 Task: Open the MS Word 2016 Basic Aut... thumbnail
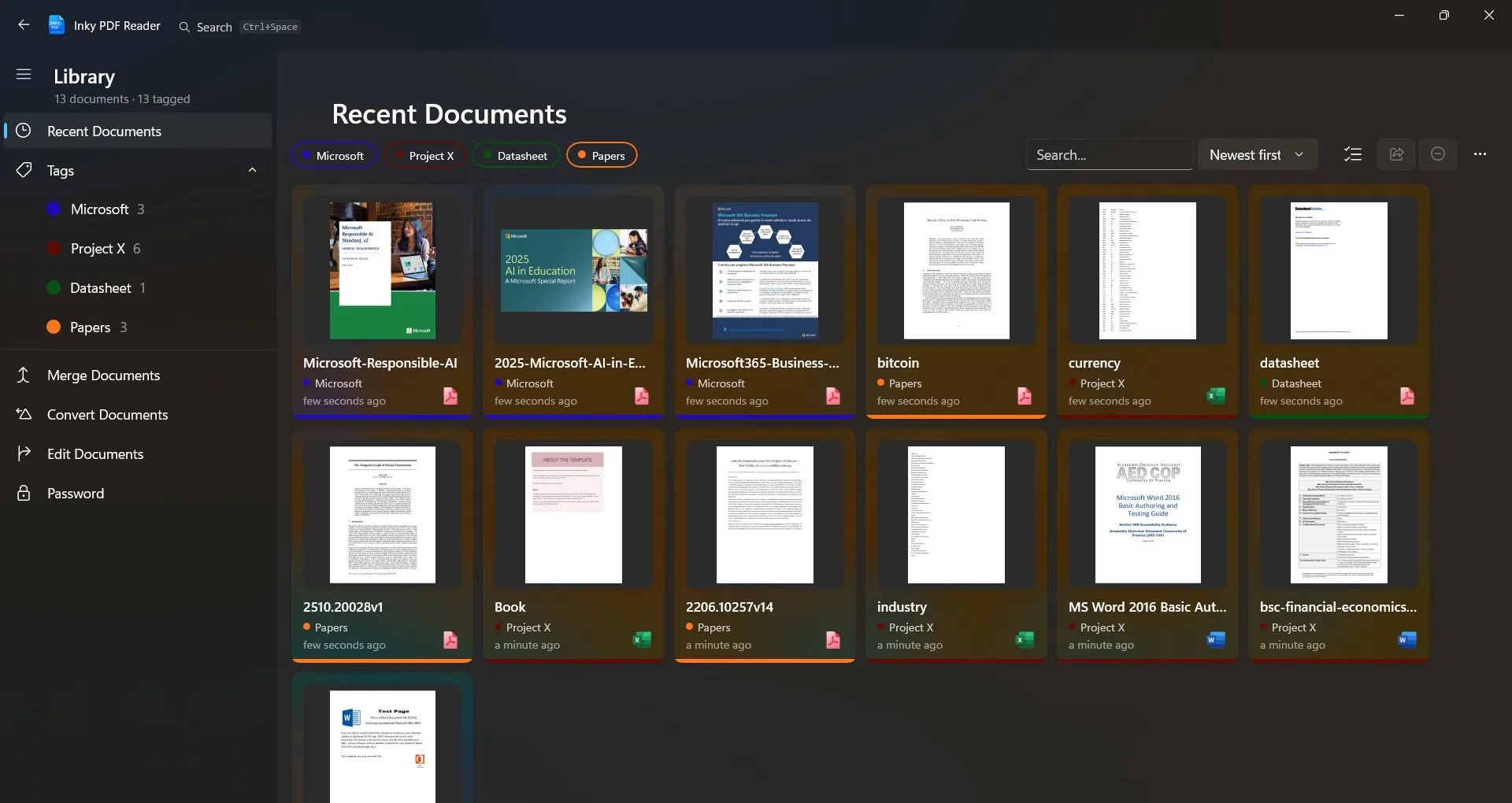1148,514
